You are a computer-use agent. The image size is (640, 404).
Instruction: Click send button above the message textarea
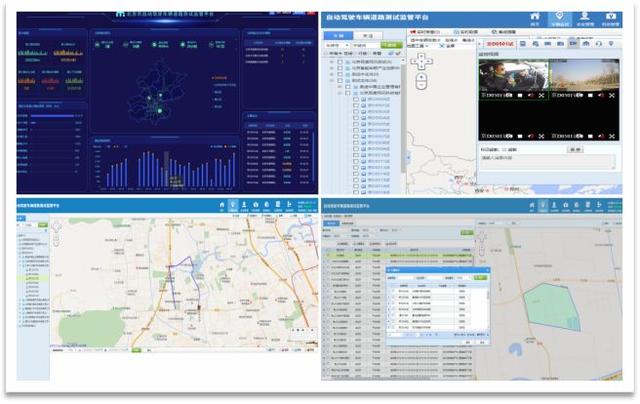coord(575,150)
